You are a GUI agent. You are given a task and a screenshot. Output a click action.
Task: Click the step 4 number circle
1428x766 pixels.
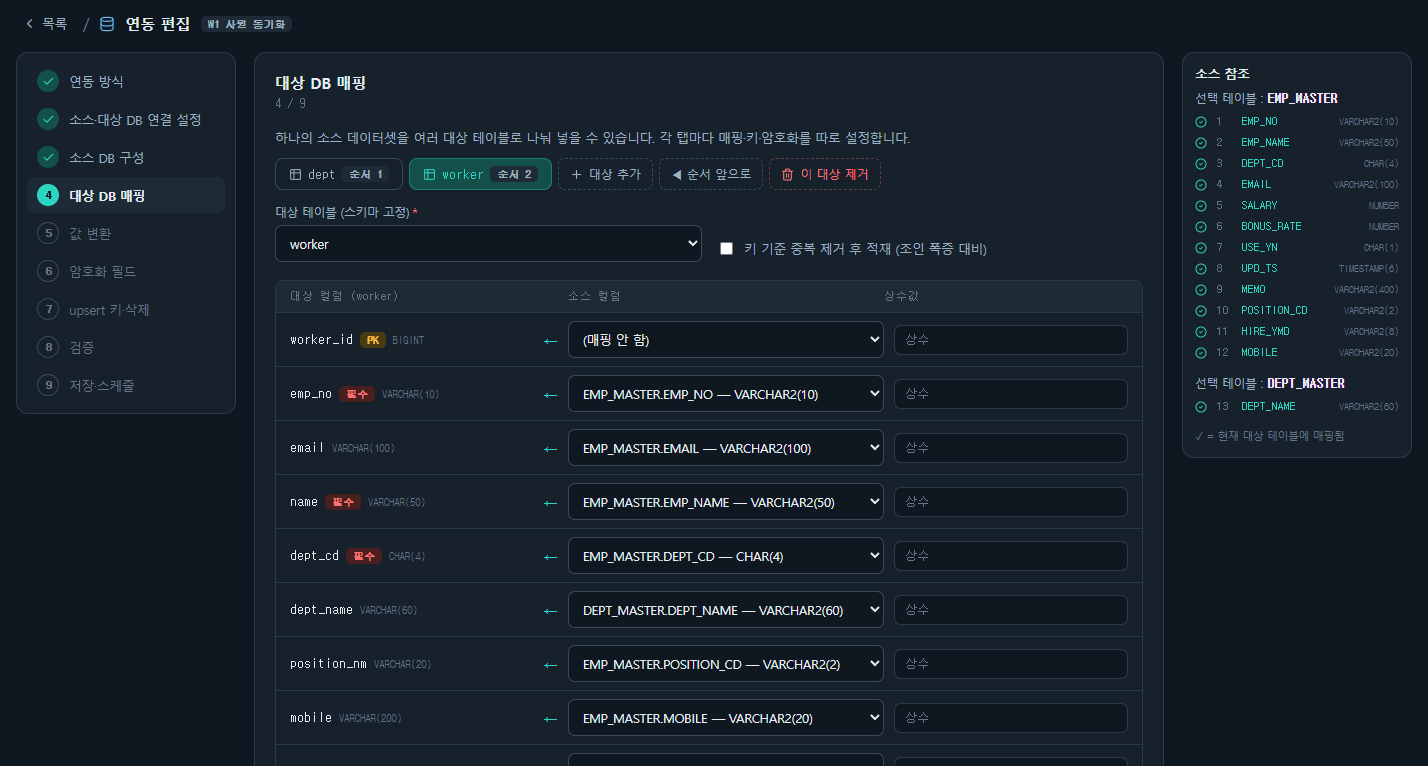tap(48, 195)
